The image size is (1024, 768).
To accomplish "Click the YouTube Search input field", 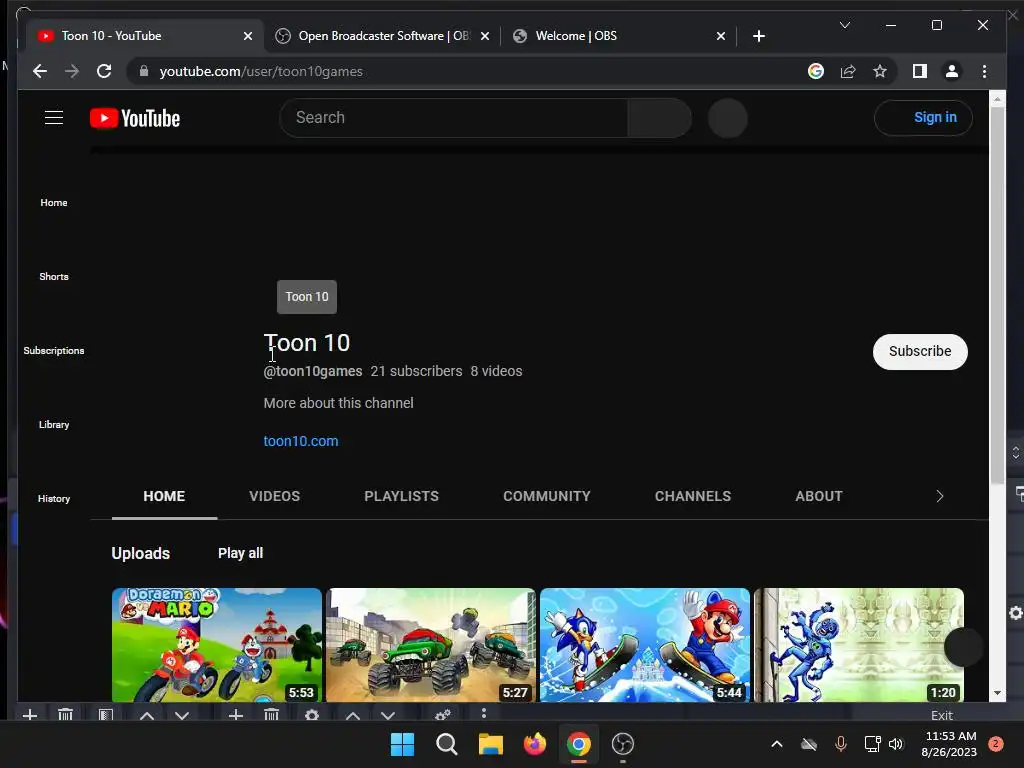I will (453, 118).
